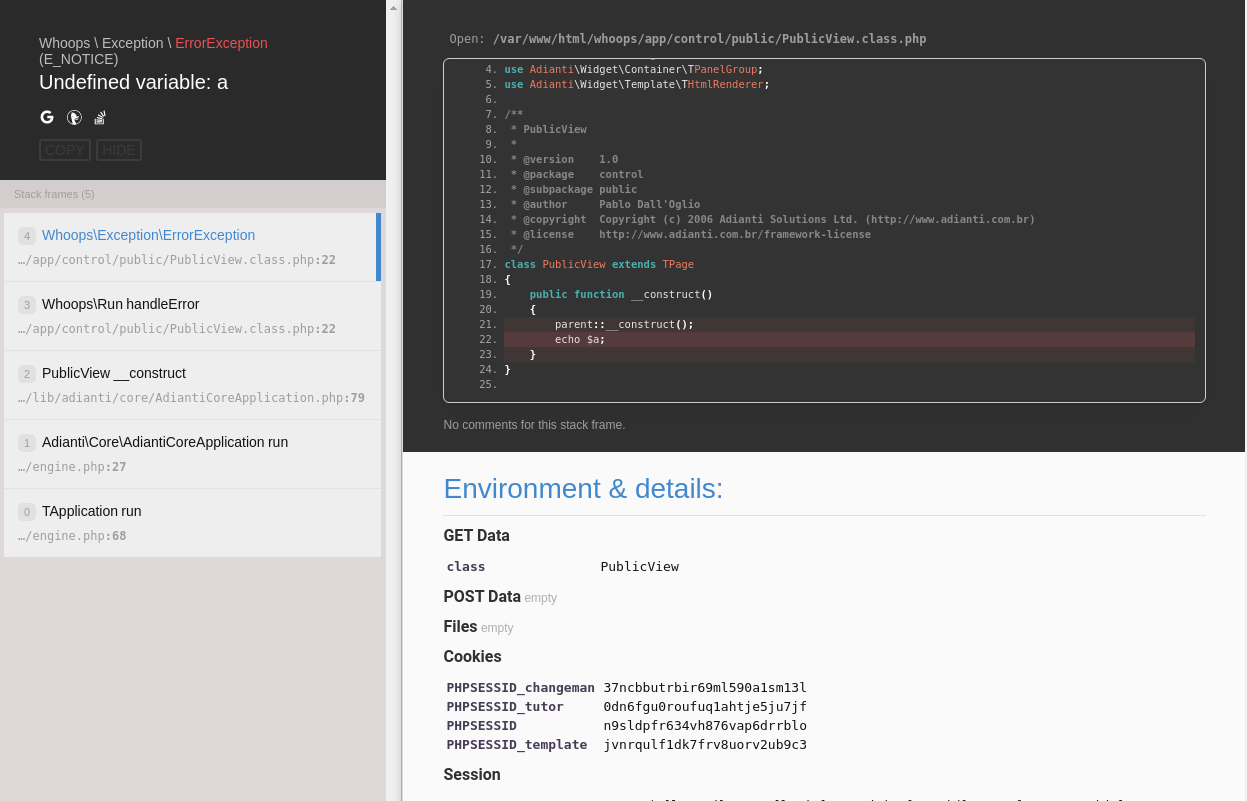This screenshot has height=801, width=1247.
Task: Click the 'Files' section heading
Action: coord(460,627)
